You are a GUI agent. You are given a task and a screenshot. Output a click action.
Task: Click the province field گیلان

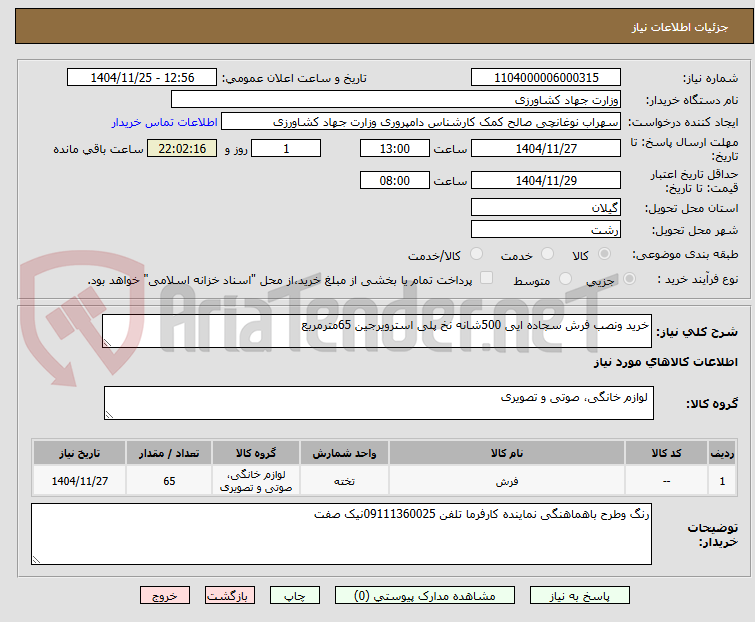[546, 207]
